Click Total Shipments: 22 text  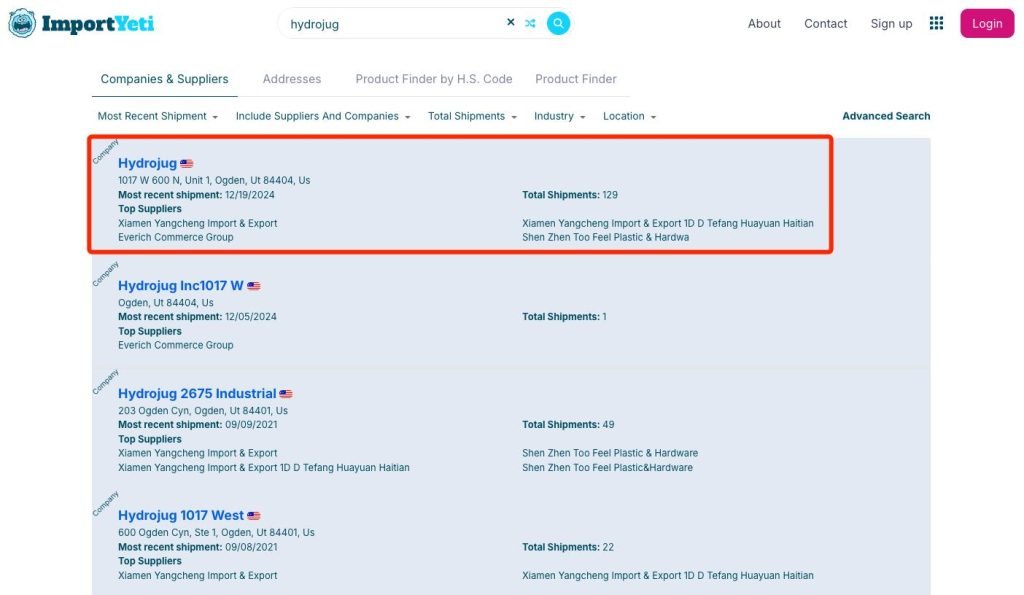[x=568, y=547]
